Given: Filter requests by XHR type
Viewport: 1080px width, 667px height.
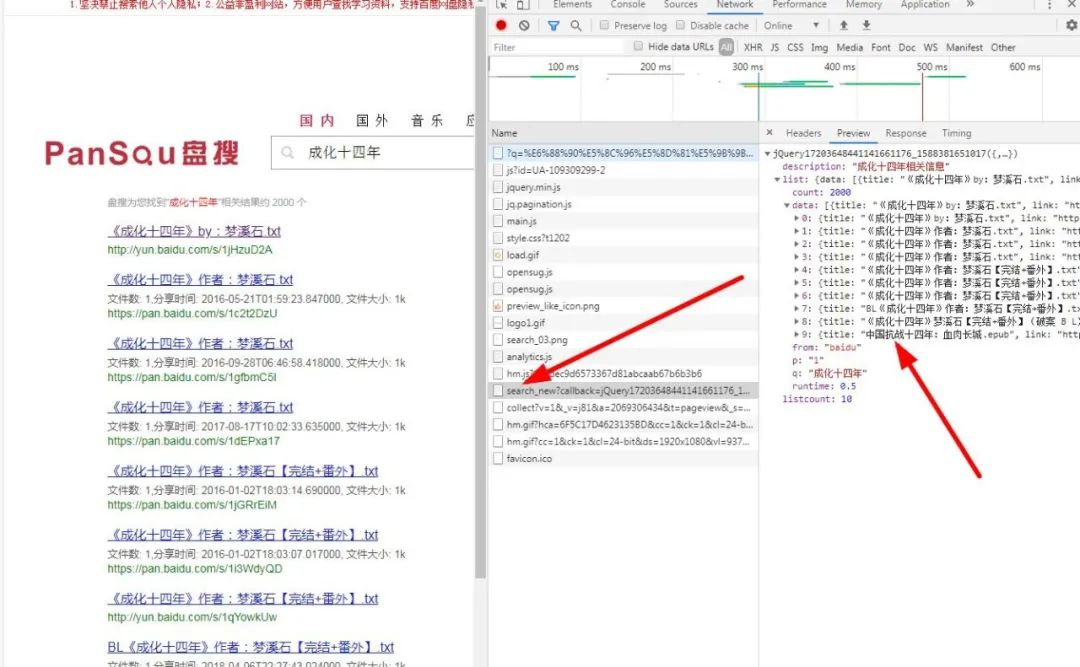Looking at the screenshot, I should coord(753,47).
